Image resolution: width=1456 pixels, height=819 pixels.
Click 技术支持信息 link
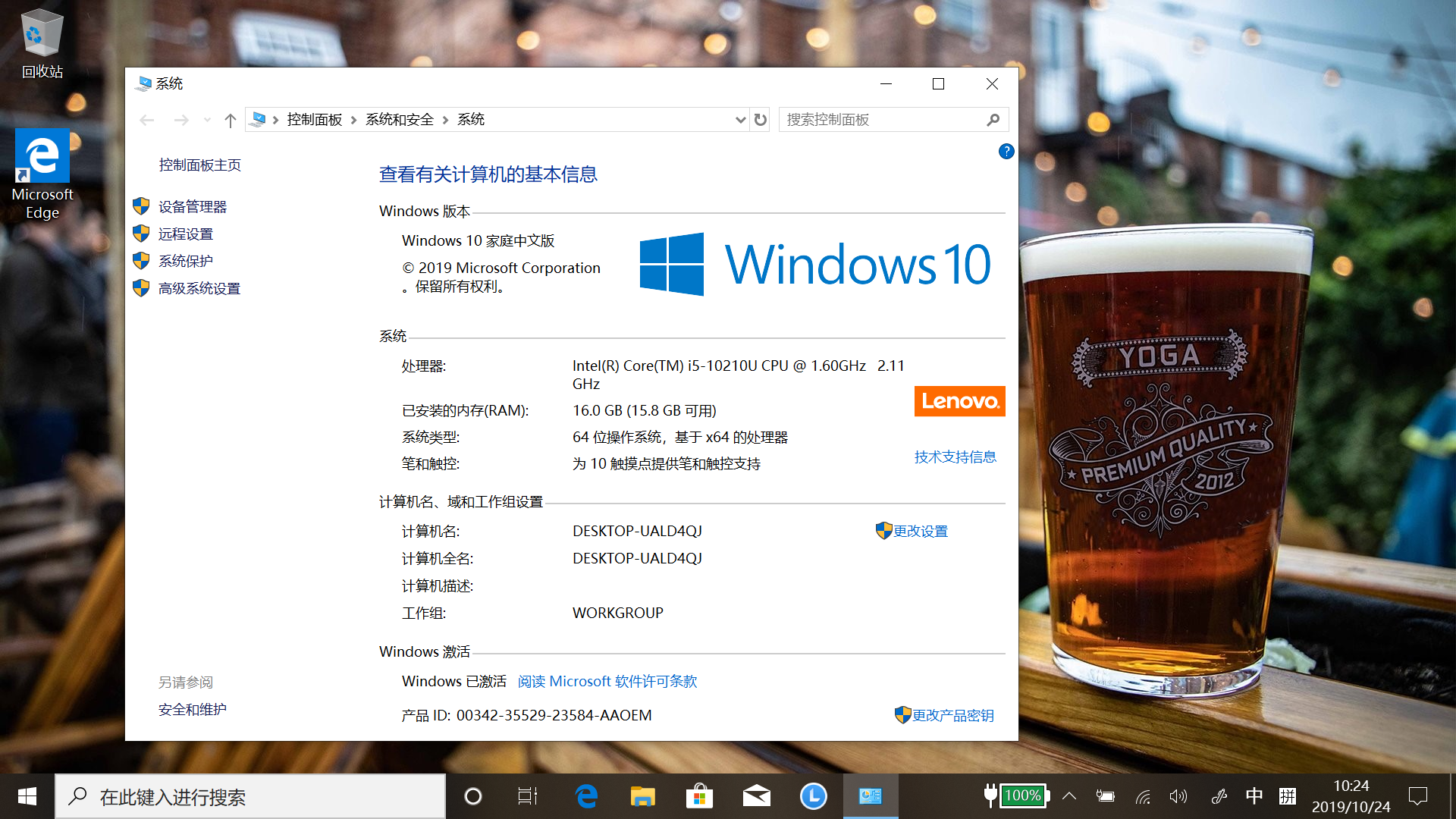[955, 457]
